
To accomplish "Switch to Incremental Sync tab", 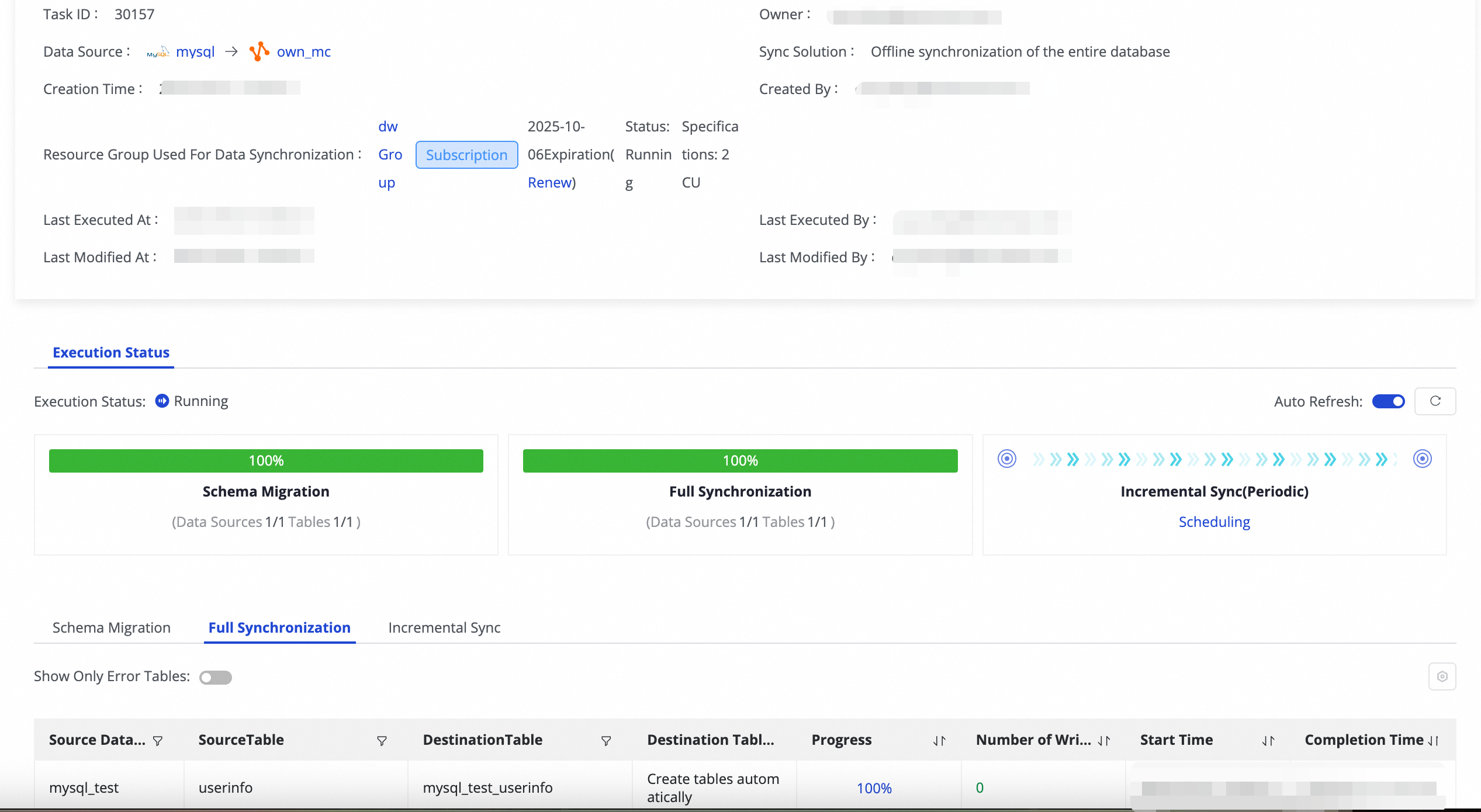I will coord(444,627).
